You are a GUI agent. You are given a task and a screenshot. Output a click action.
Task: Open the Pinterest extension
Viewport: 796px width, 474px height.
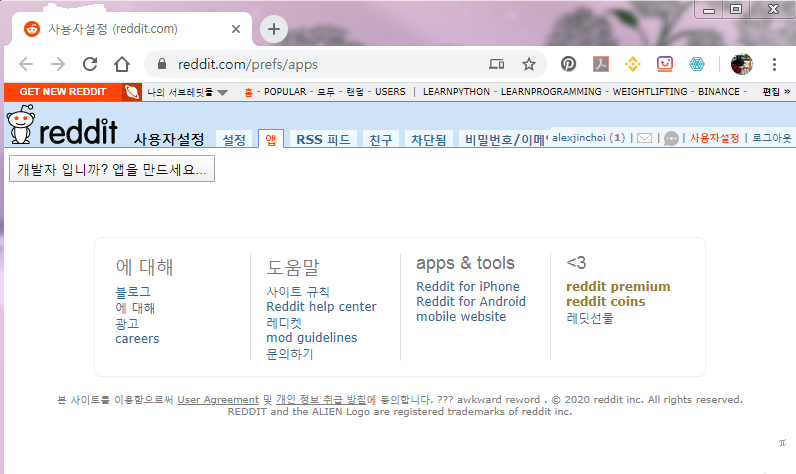coord(568,64)
